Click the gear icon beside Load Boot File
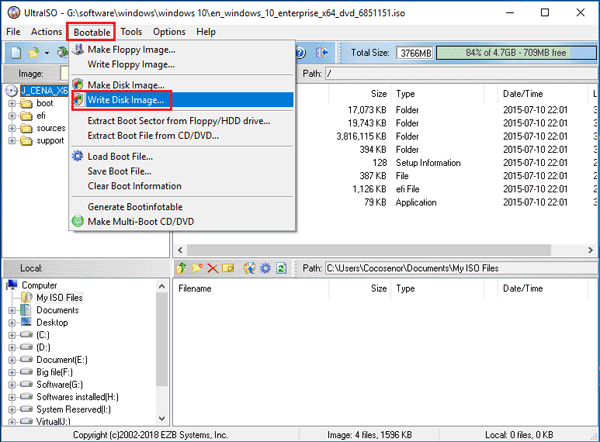The height and width of the screenshot is (442, 600). click(78, 156)
